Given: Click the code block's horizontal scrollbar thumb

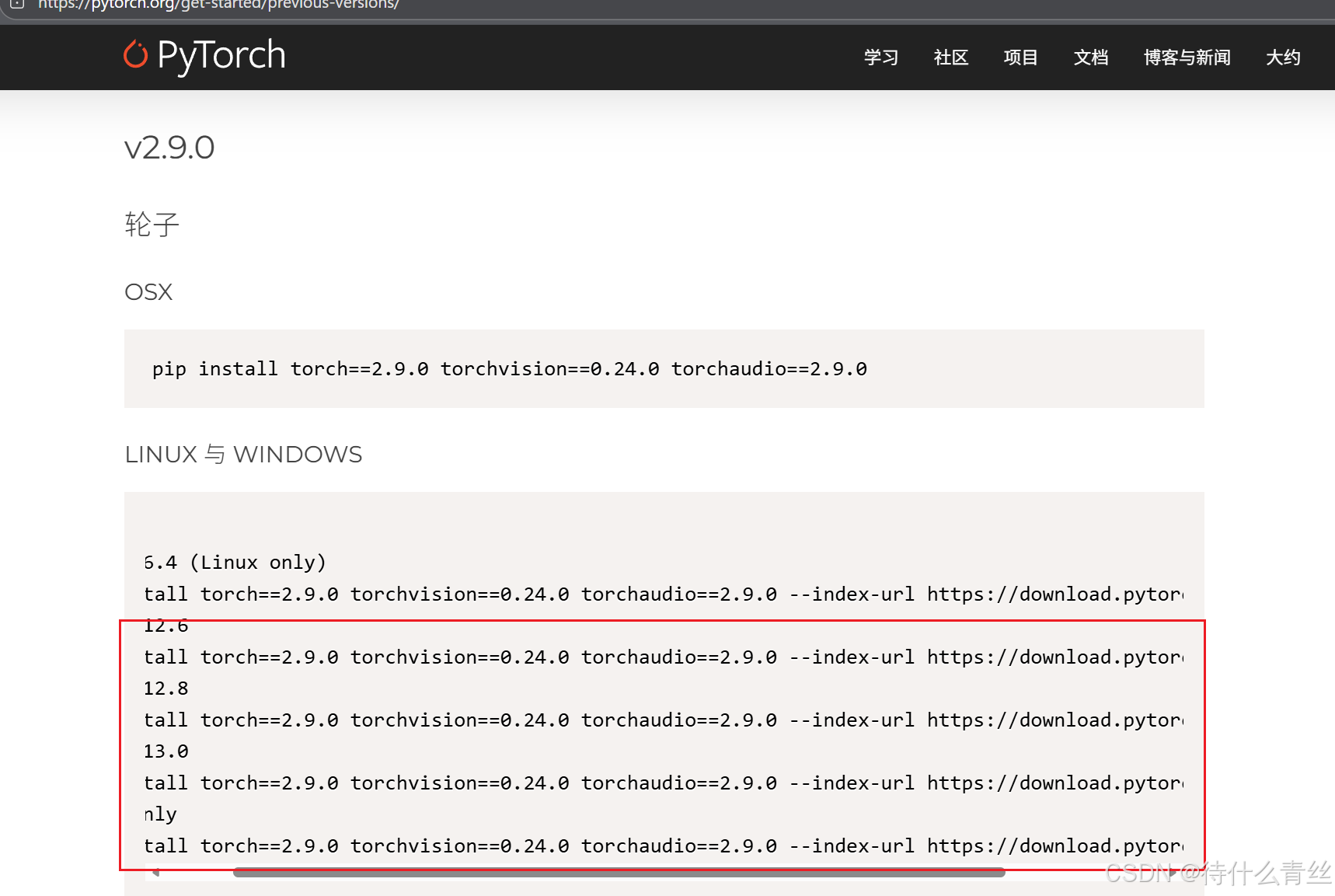Looking at the screenshot, I should click(x=619, y=873).
